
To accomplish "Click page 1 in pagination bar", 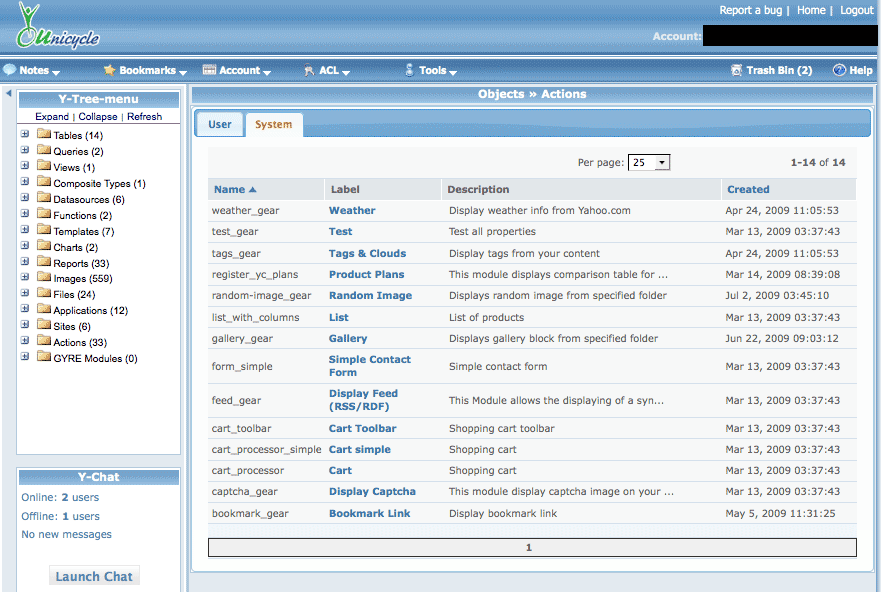I will pos(529,548).
